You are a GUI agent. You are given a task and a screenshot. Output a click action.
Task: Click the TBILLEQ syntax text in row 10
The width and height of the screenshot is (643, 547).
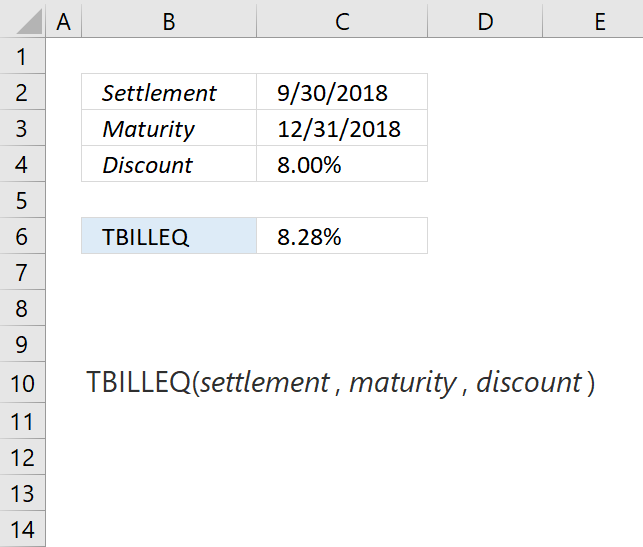point(340,383)
